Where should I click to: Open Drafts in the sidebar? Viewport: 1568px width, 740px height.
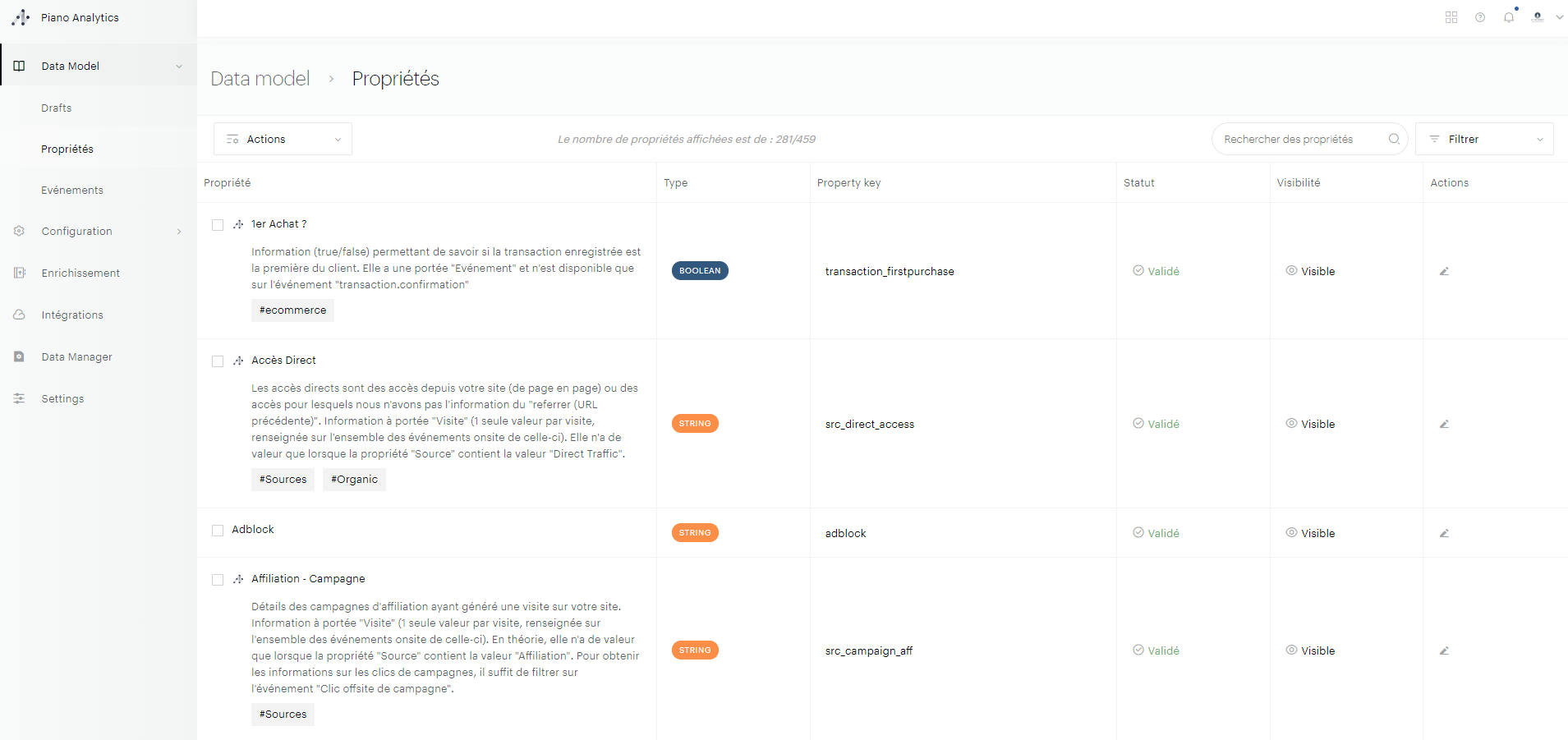point(57,108)
